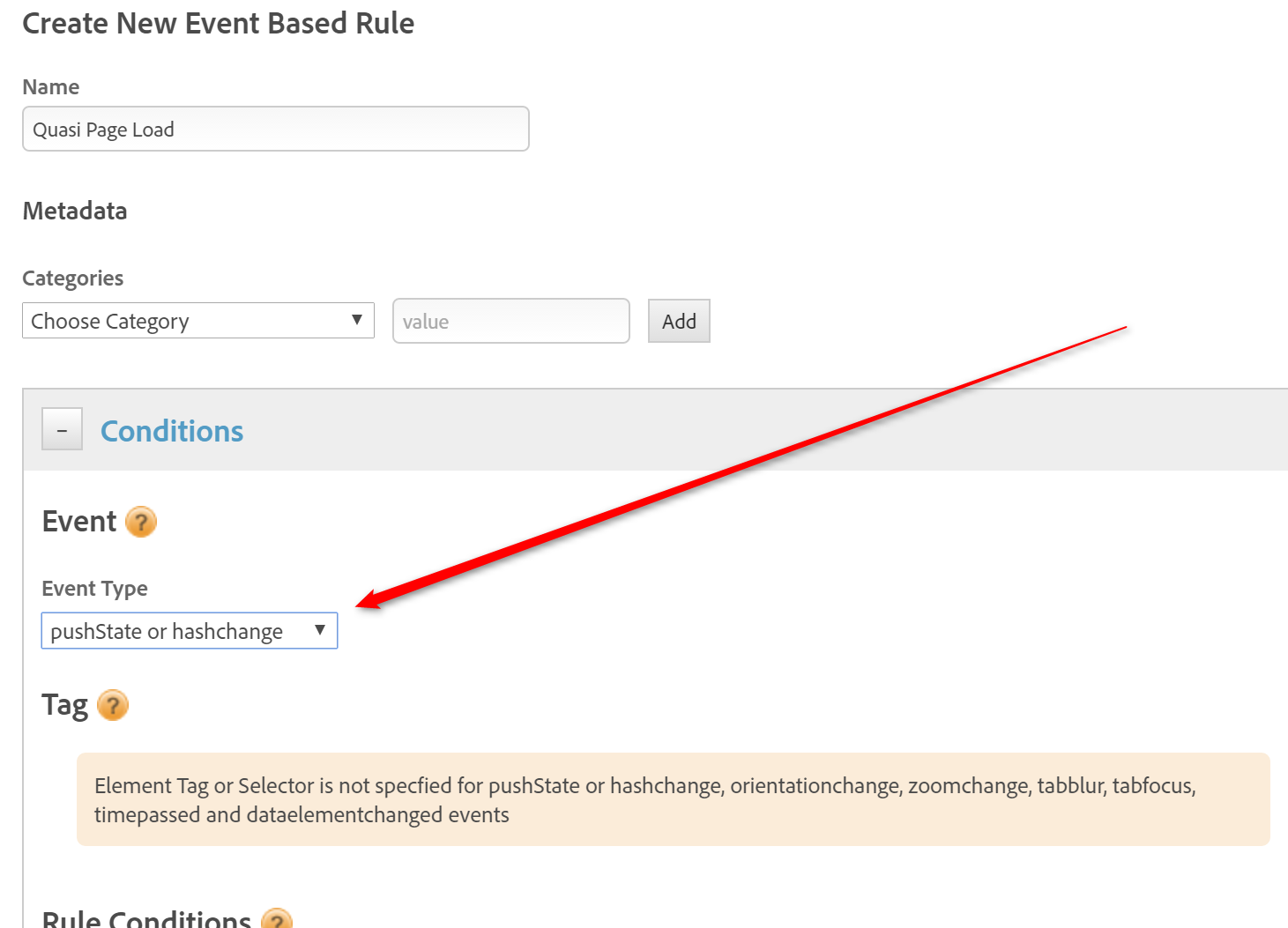Click the Categories label text
The image size is (1288, 928).
pyautogui.click(x=73, y=278)
